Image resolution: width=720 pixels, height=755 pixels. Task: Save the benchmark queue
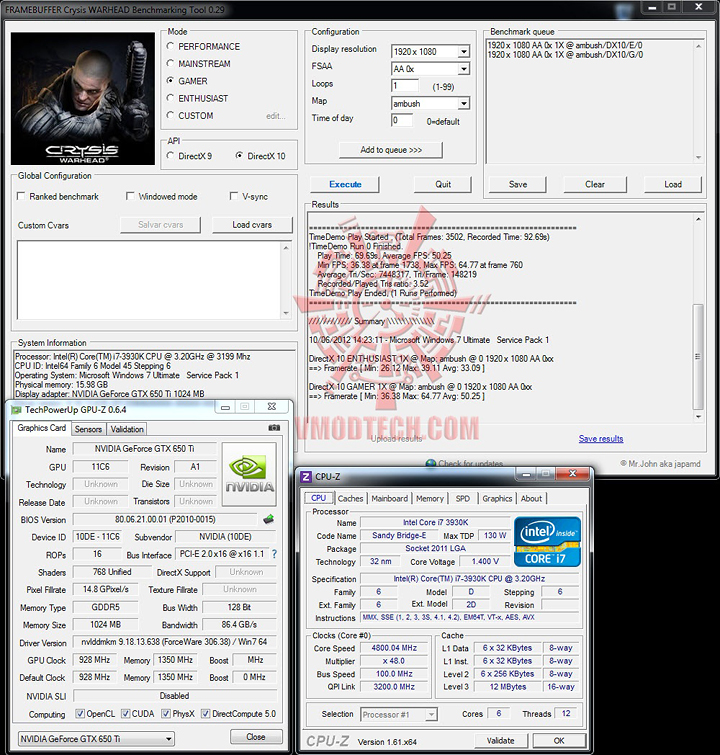pyautogui.click(x=518, y=184)
